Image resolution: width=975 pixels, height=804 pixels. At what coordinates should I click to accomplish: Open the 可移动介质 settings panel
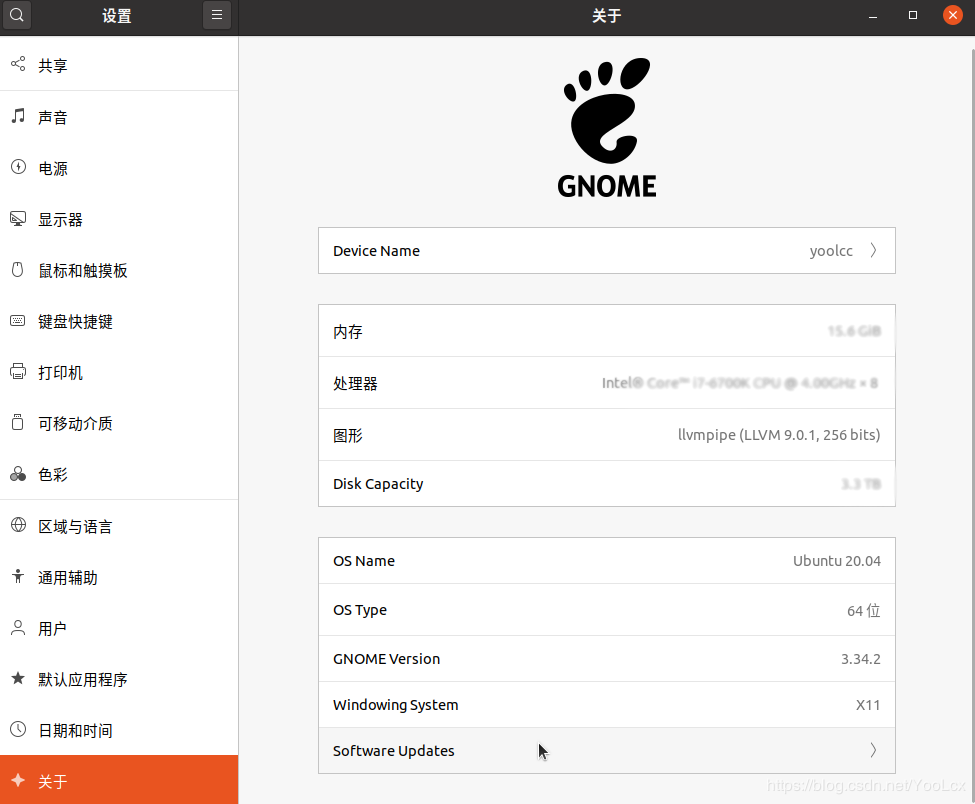75,424
